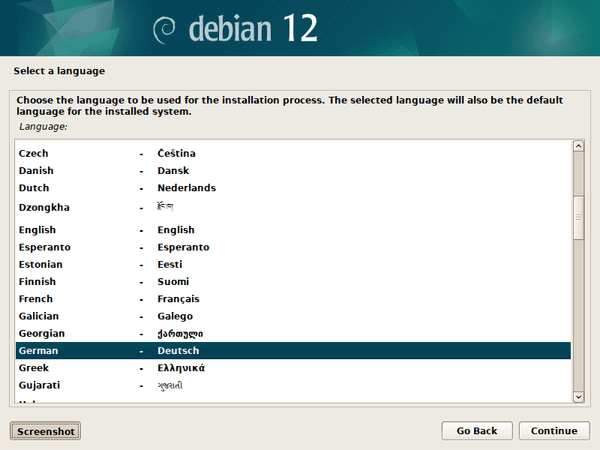
Task: Select the Dutch - Nederlands entry
Action: coord(34,188)
